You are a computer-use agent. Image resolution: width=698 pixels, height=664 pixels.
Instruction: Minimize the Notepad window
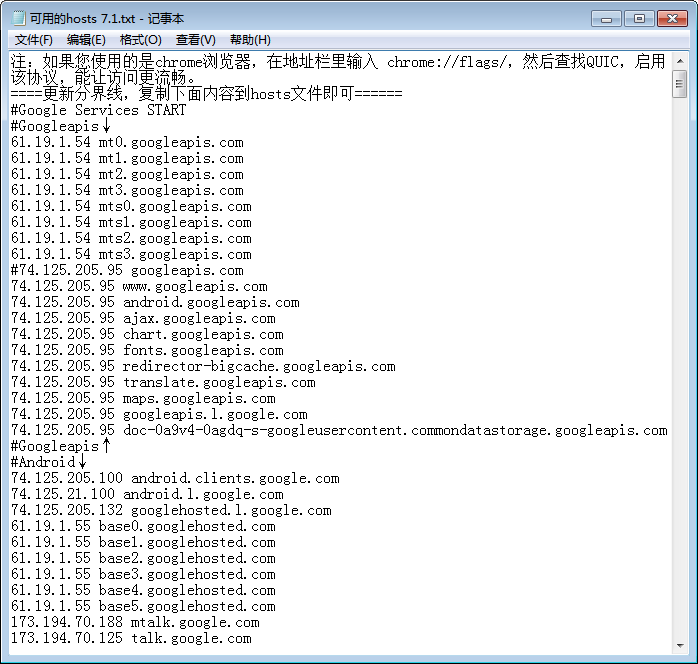coord(606,18)
